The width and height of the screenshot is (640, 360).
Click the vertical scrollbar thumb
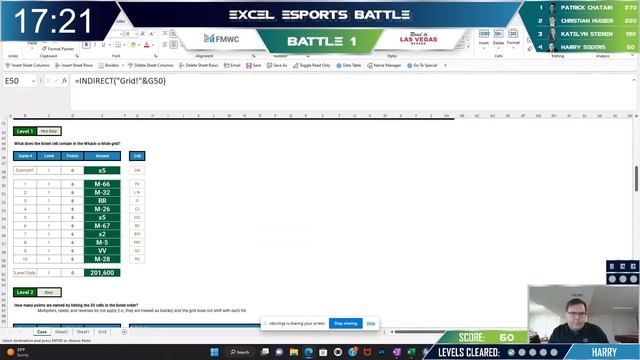click(636, 178)
